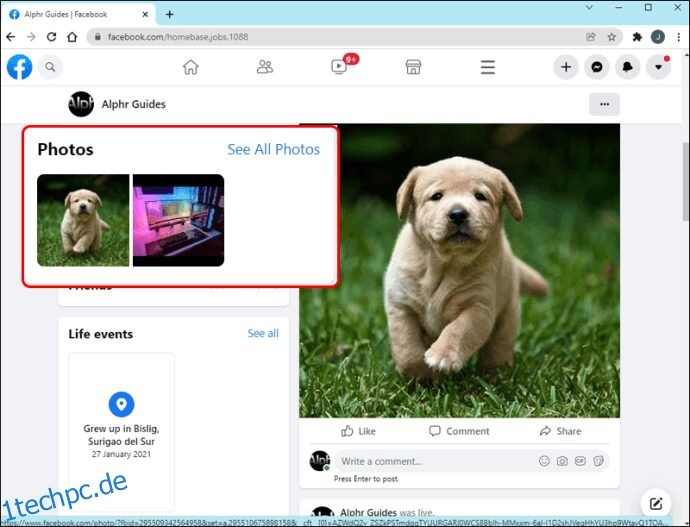Click the share this page icon in address bar
This screenshot has width=690, height=527.
click(591, 37)
